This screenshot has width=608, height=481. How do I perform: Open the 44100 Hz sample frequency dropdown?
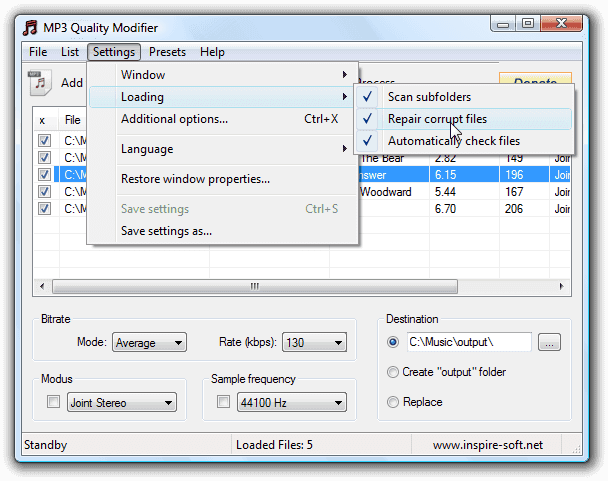(292, 402)
